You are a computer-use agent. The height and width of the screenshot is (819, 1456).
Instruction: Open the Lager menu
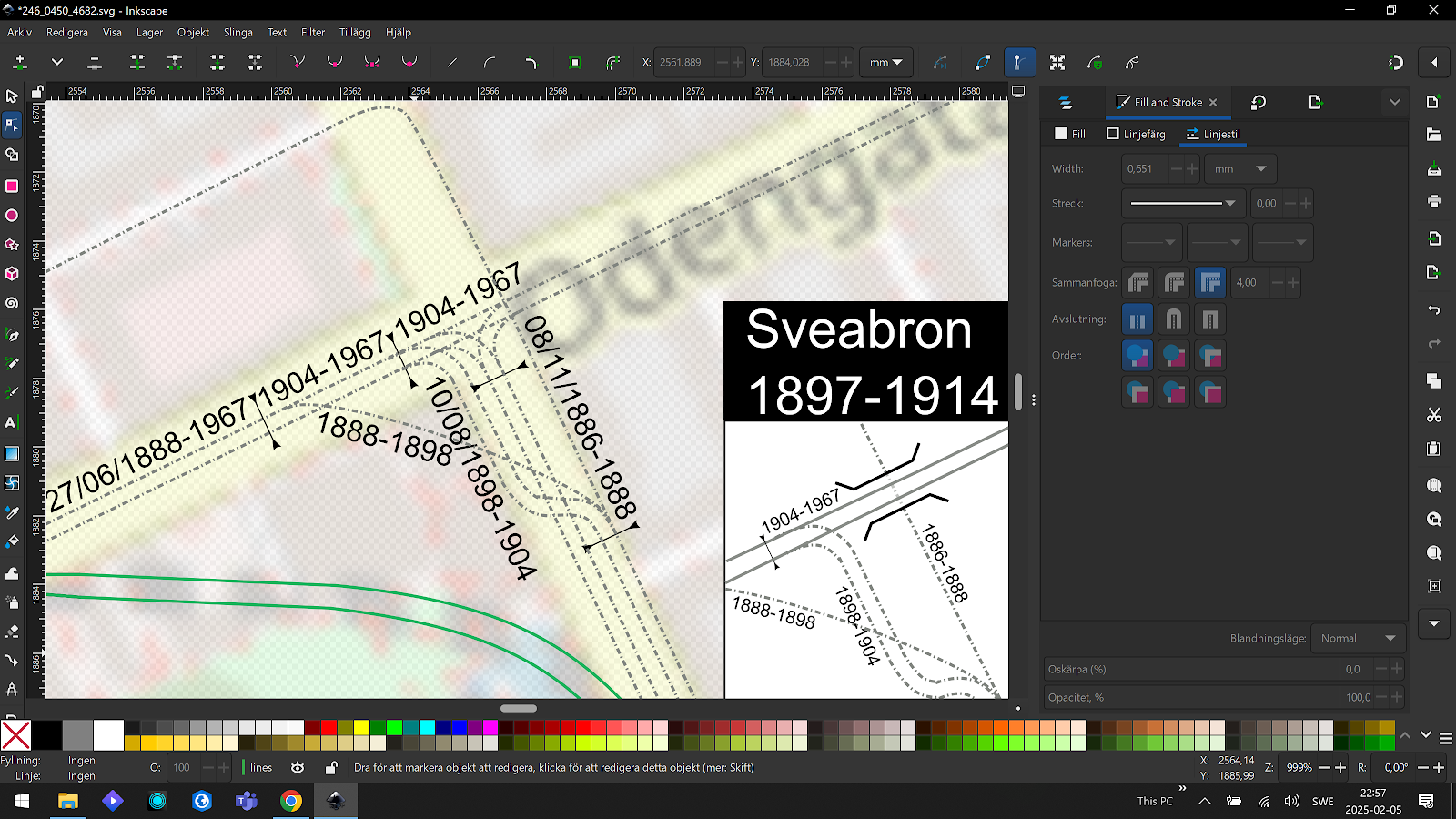[x=149, y=32]
